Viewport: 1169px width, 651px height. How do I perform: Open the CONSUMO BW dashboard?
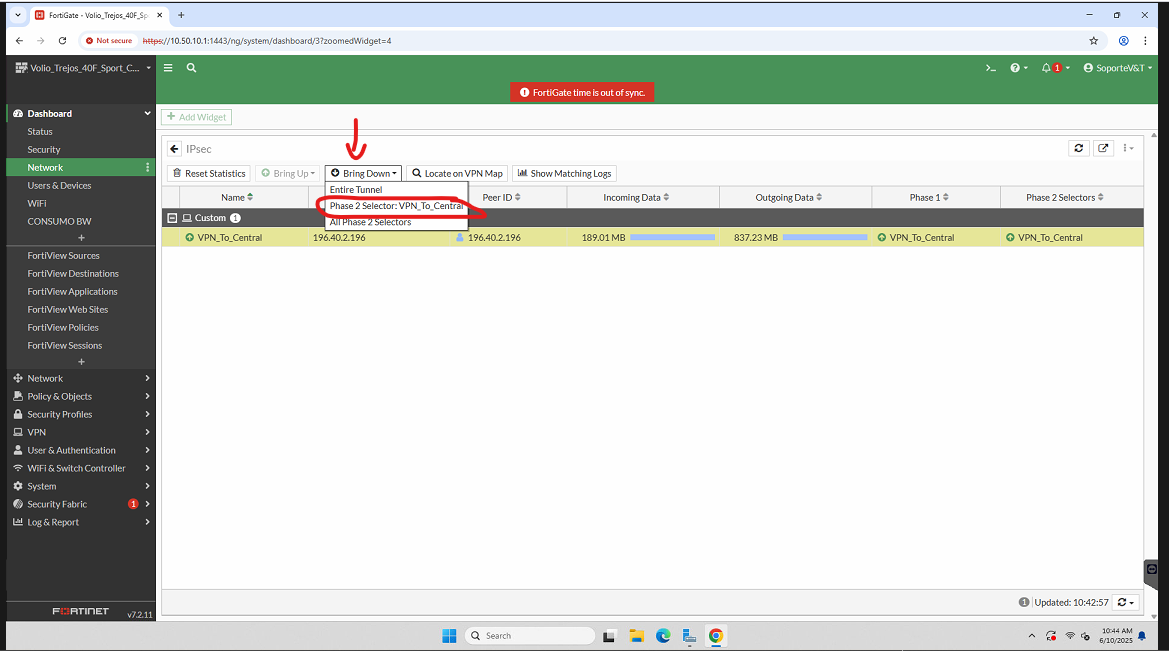pos(60,221)
